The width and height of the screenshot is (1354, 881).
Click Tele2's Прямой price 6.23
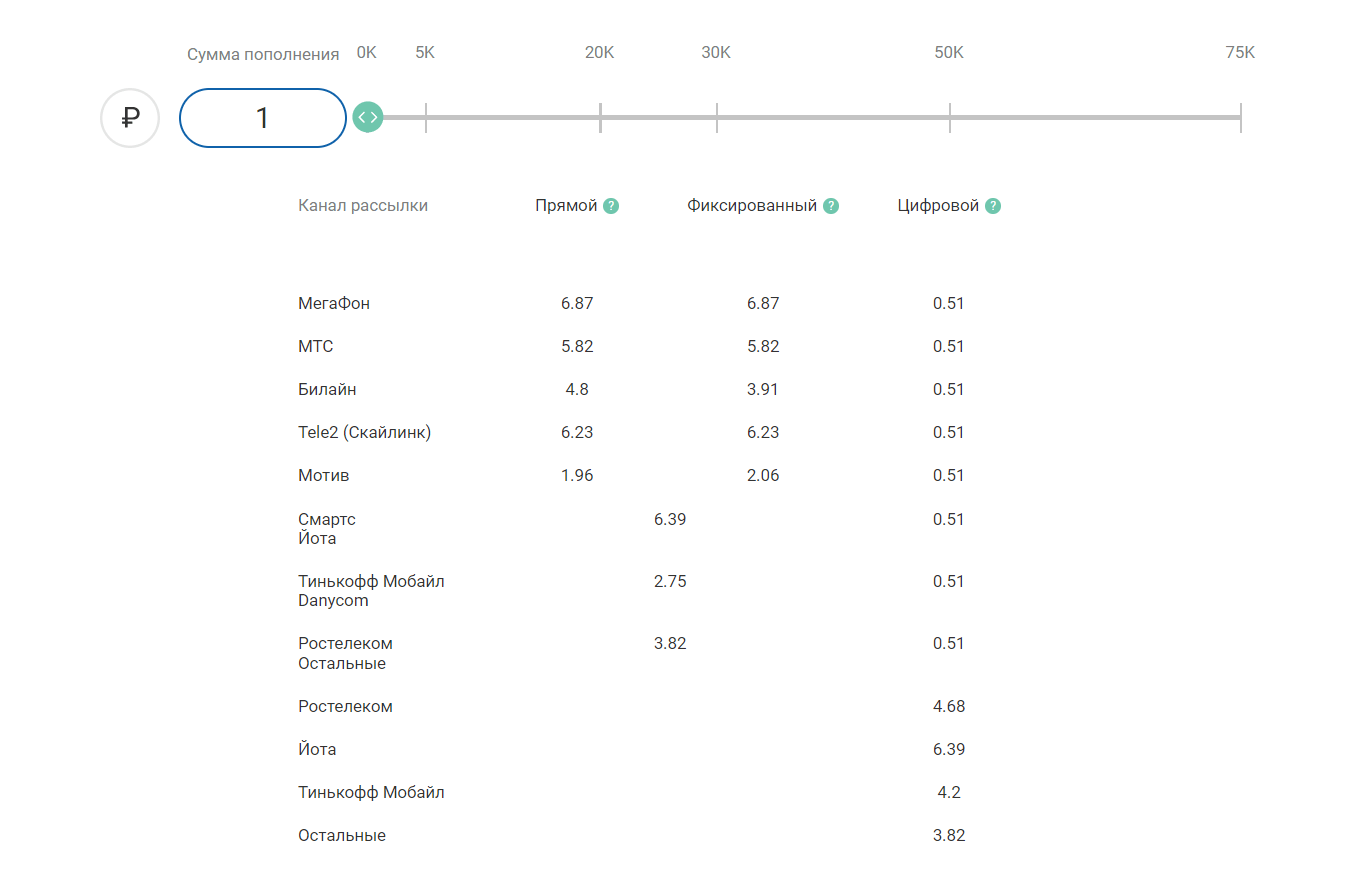(577, 432)
